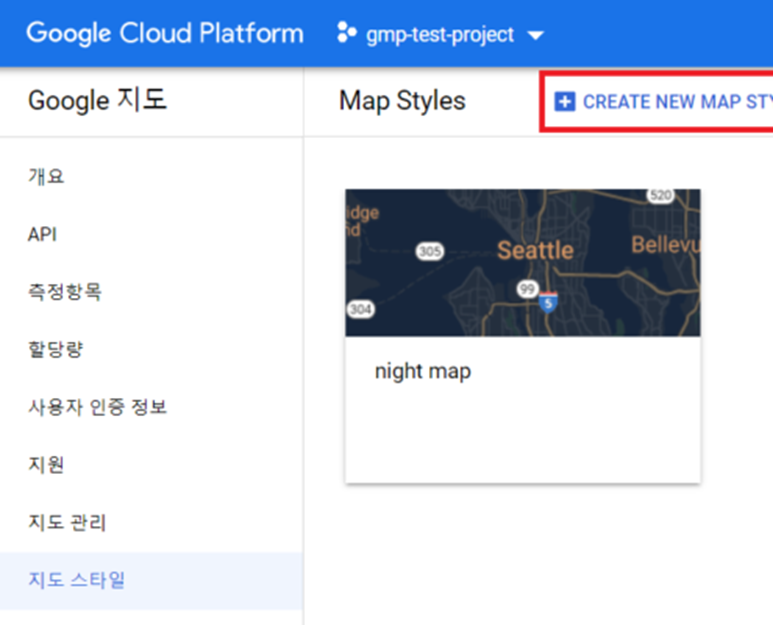Image resolution: width=773 pixels, height=625 pixels.
Task: Click the project dots icon in header
Action: 346,34
